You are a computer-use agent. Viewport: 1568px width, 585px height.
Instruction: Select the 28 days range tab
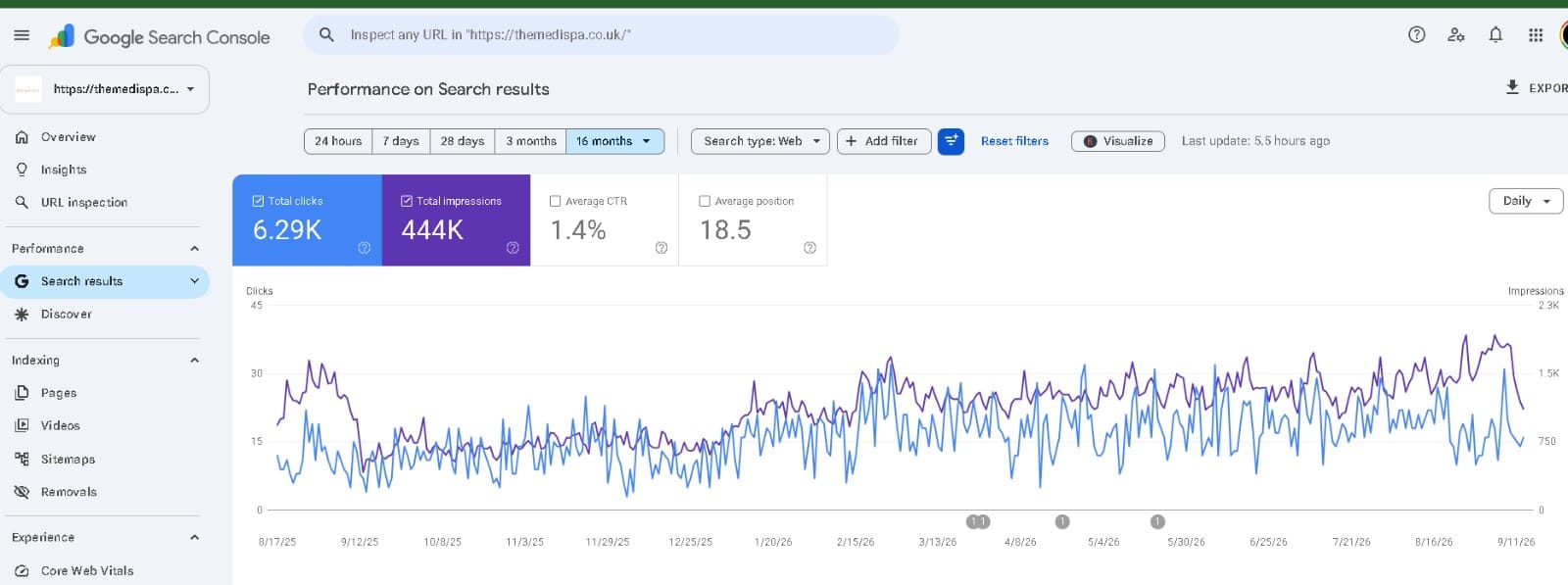click(463, 141)
